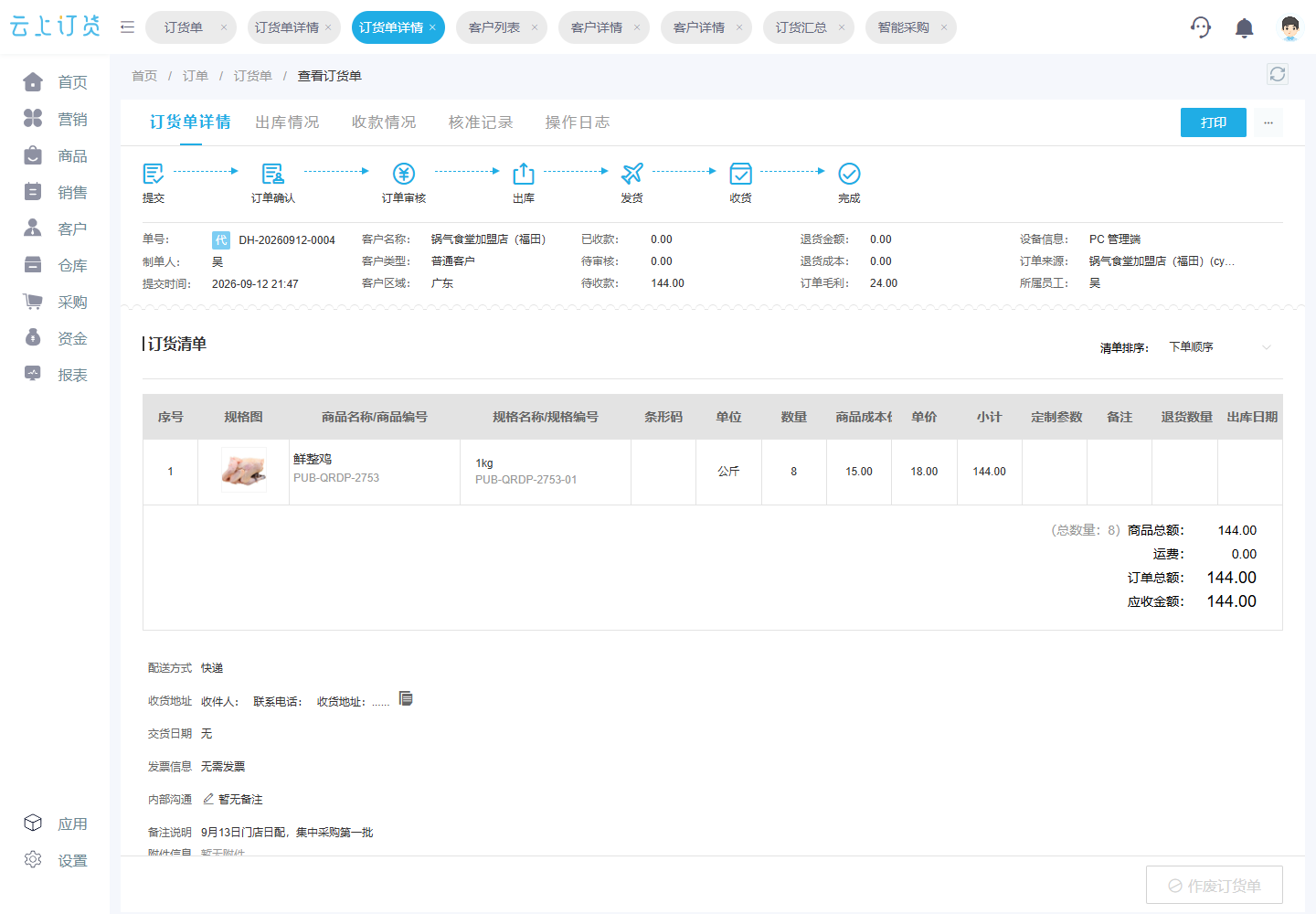Edit internal note pencil icon

208,799
